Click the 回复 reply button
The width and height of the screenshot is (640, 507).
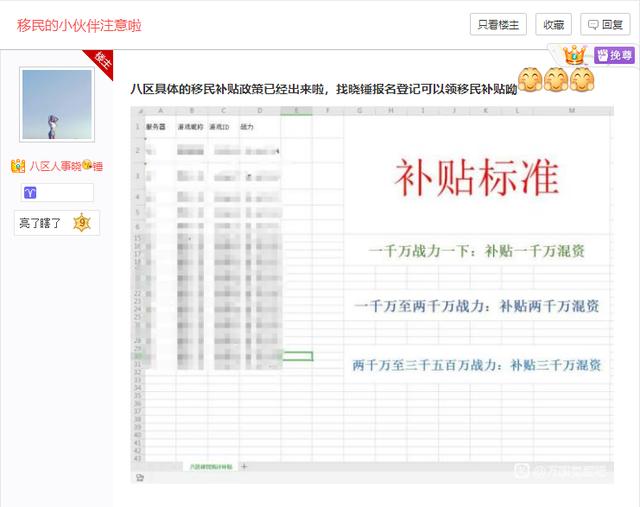(x=606, y=25)
